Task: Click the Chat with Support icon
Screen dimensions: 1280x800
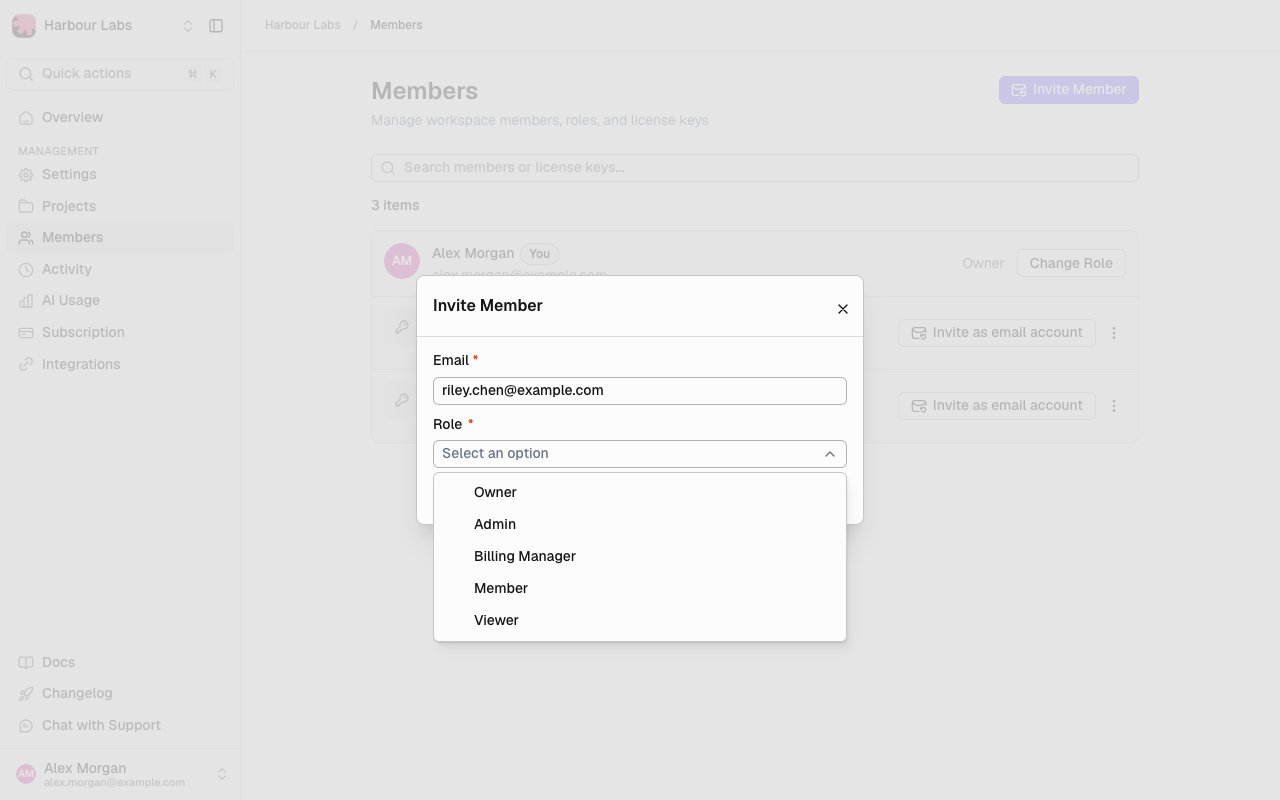Action: click(x=26, y=725)
